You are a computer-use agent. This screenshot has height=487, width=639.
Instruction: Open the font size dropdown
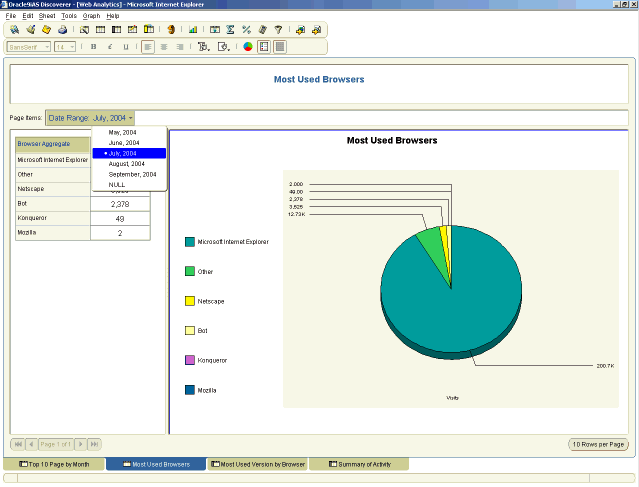(x=65, y=47)
